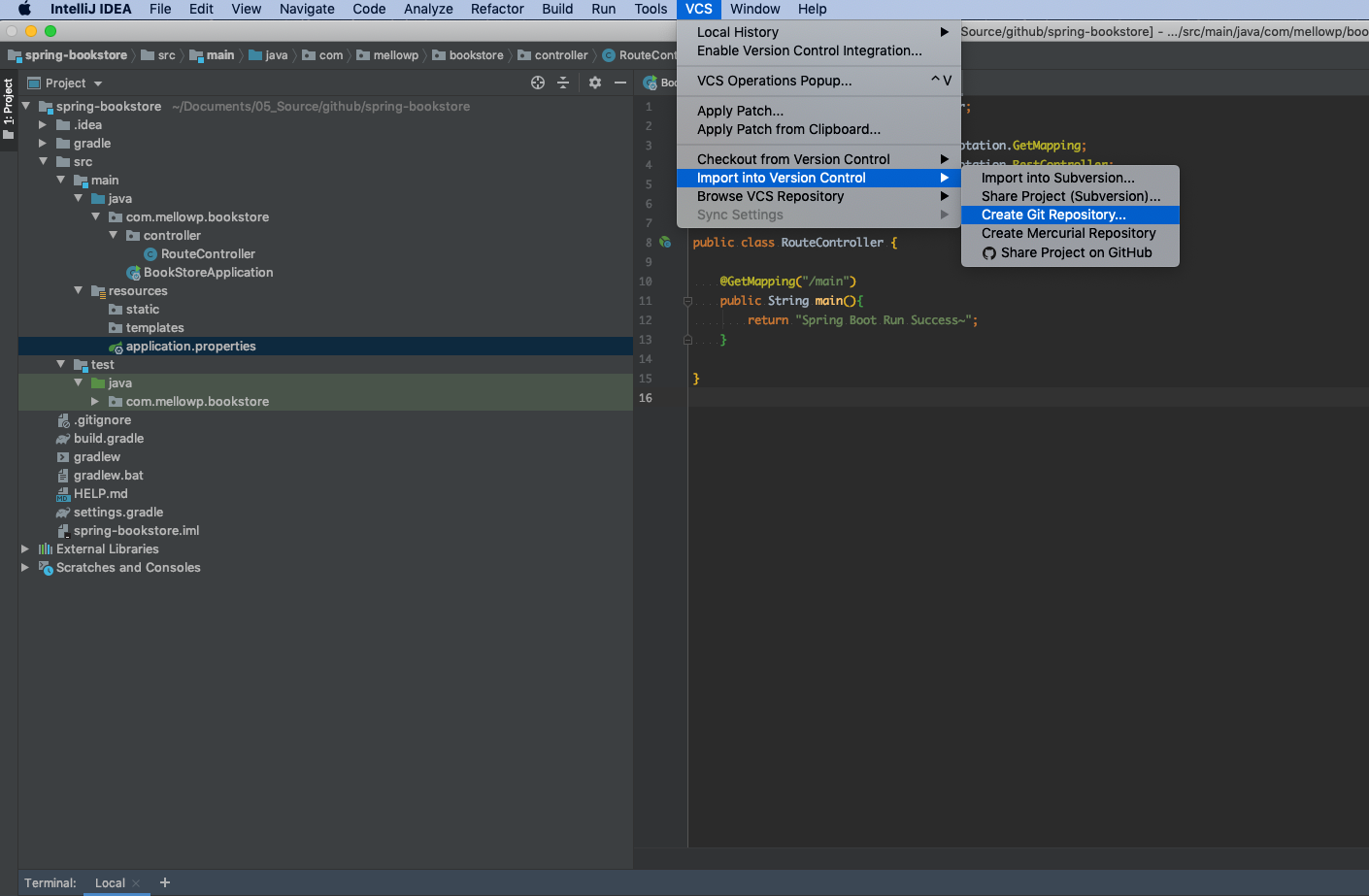
Task: Select Import into Subversion... menu item
Action: [x=1070, y=178]
